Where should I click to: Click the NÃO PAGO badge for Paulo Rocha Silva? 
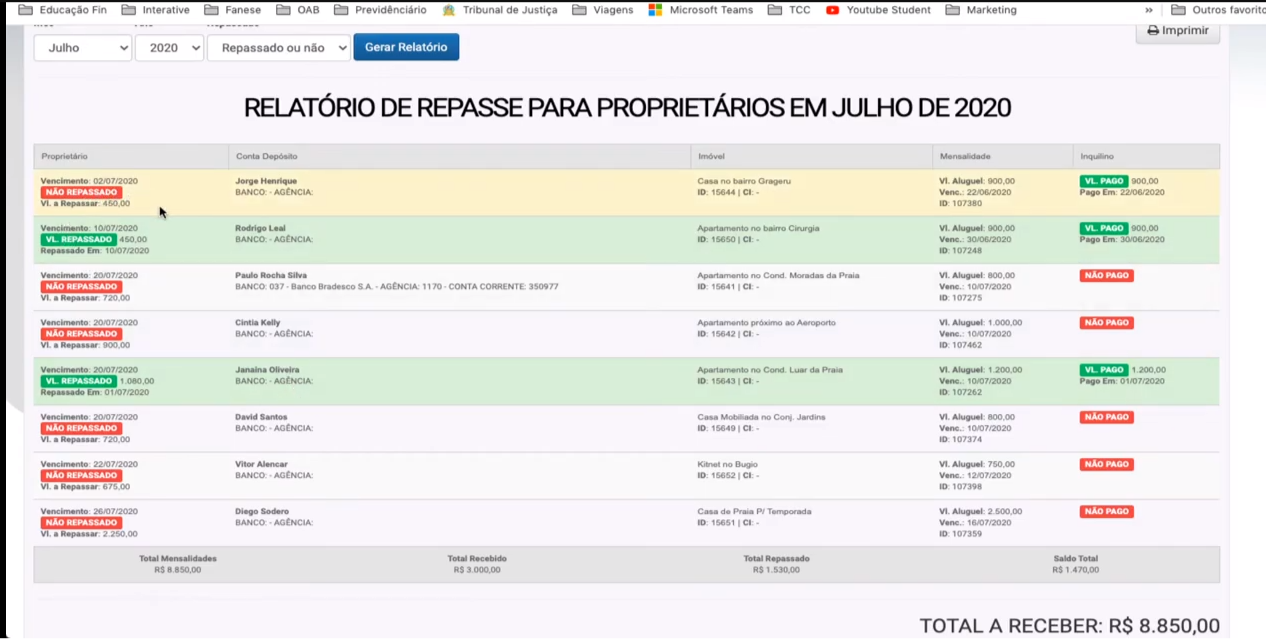point(1106,276)
